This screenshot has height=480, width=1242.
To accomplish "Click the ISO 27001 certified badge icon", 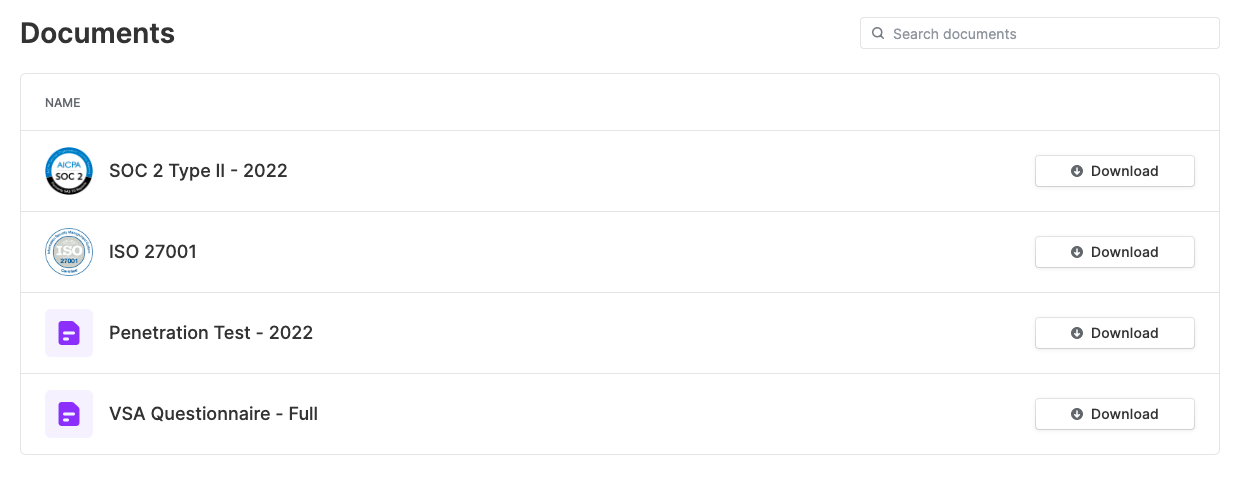I will click(x=69, y=252).
